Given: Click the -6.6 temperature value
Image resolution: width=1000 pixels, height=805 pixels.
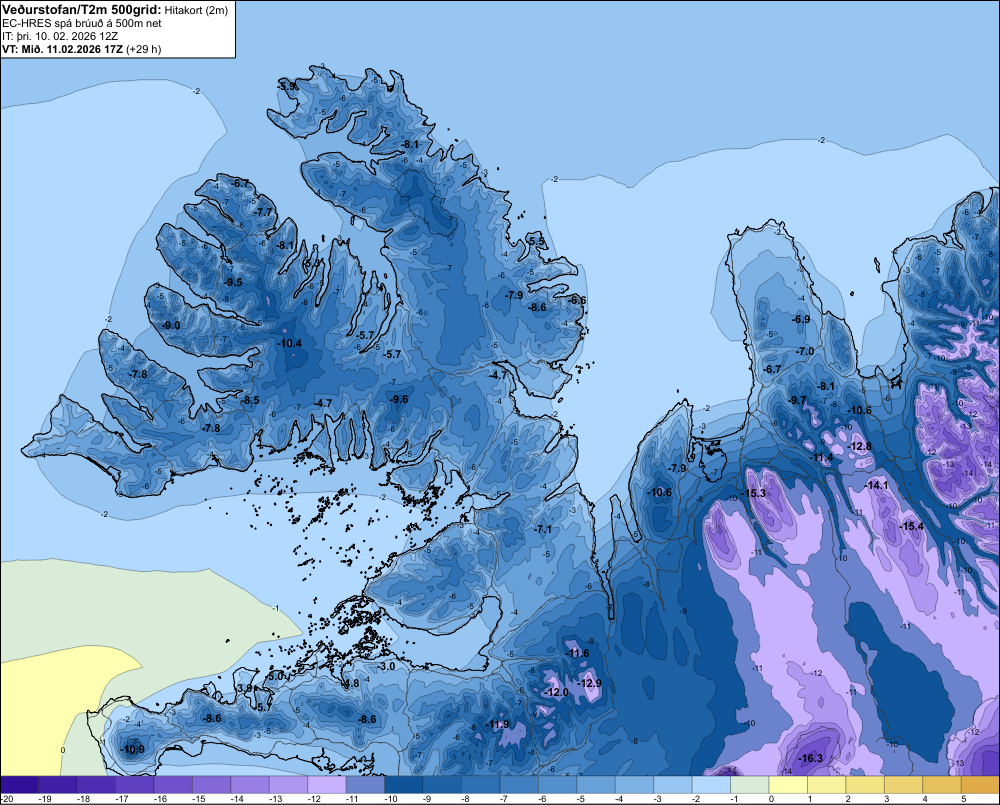Looking at the screenshot, I should 577,300.
